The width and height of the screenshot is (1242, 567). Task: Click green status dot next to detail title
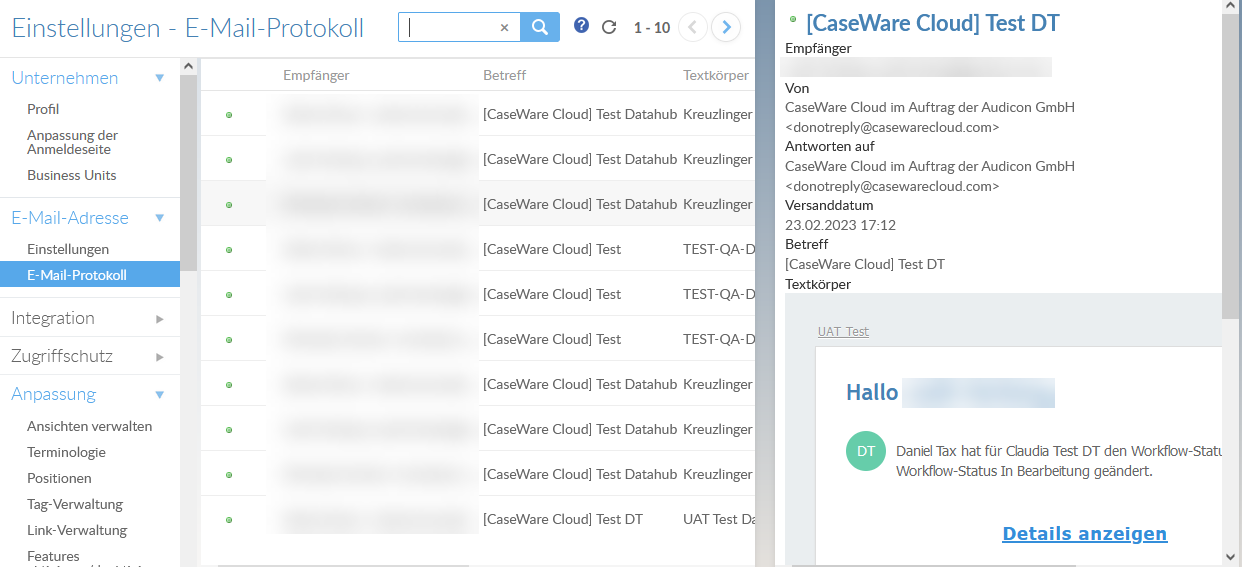[x=793, y=19]
